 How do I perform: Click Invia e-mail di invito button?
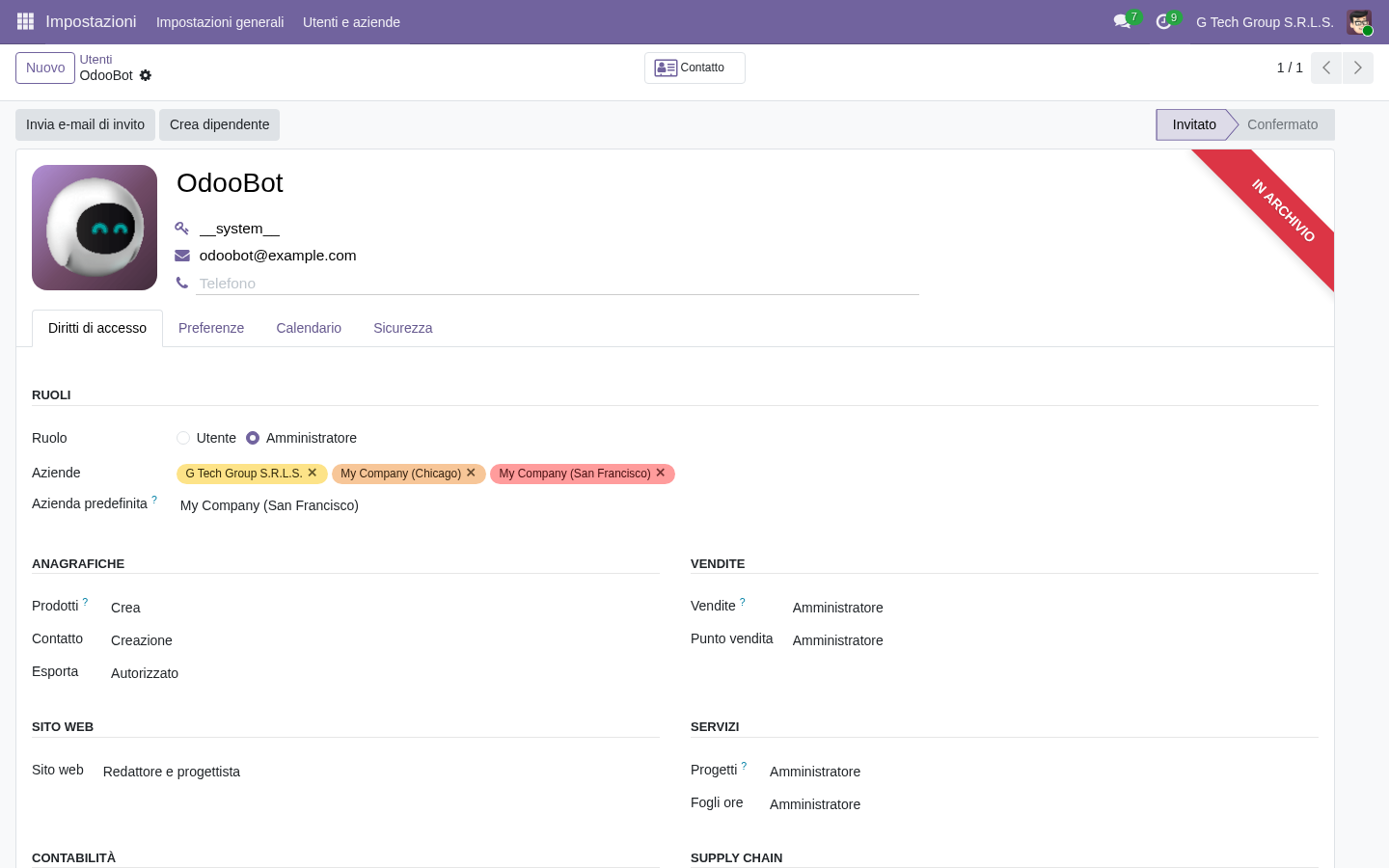[85, 124]
